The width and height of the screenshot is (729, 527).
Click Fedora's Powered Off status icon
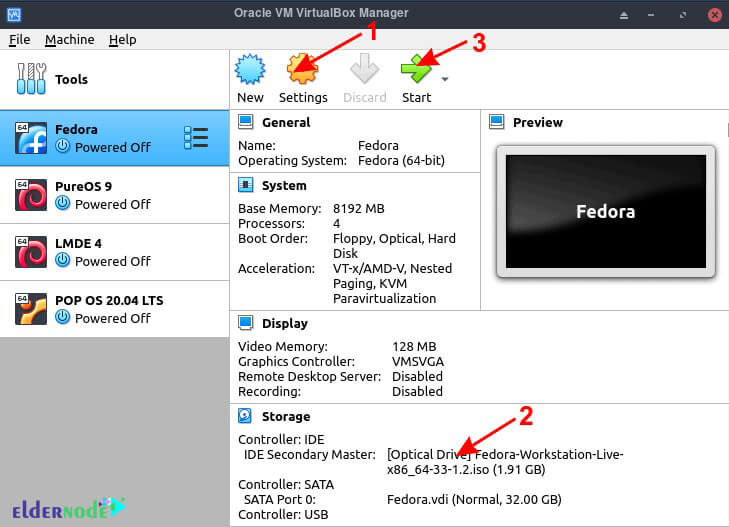tap(62, 146)
